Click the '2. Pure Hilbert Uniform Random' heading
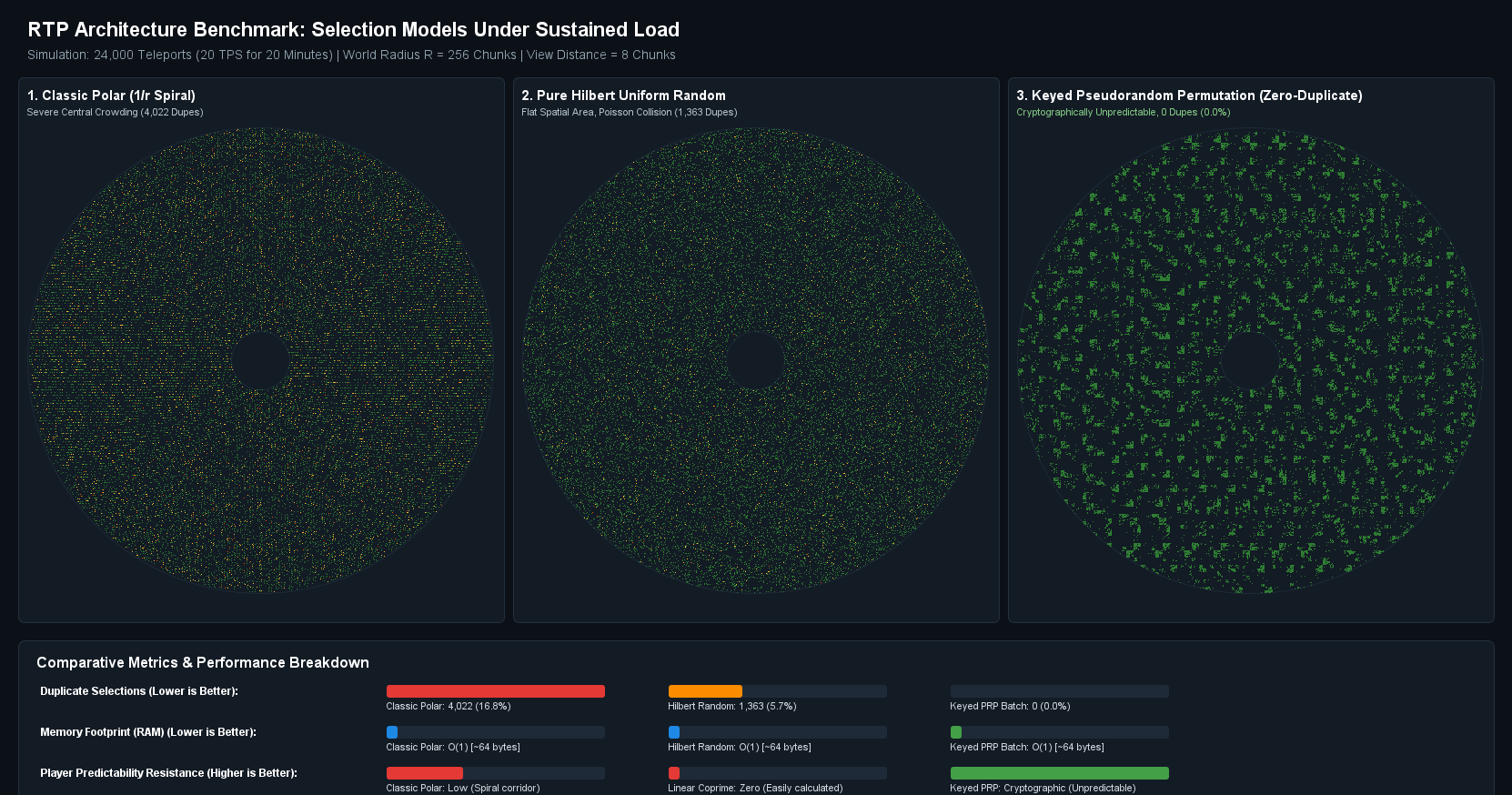 click(x=623, y=96)
